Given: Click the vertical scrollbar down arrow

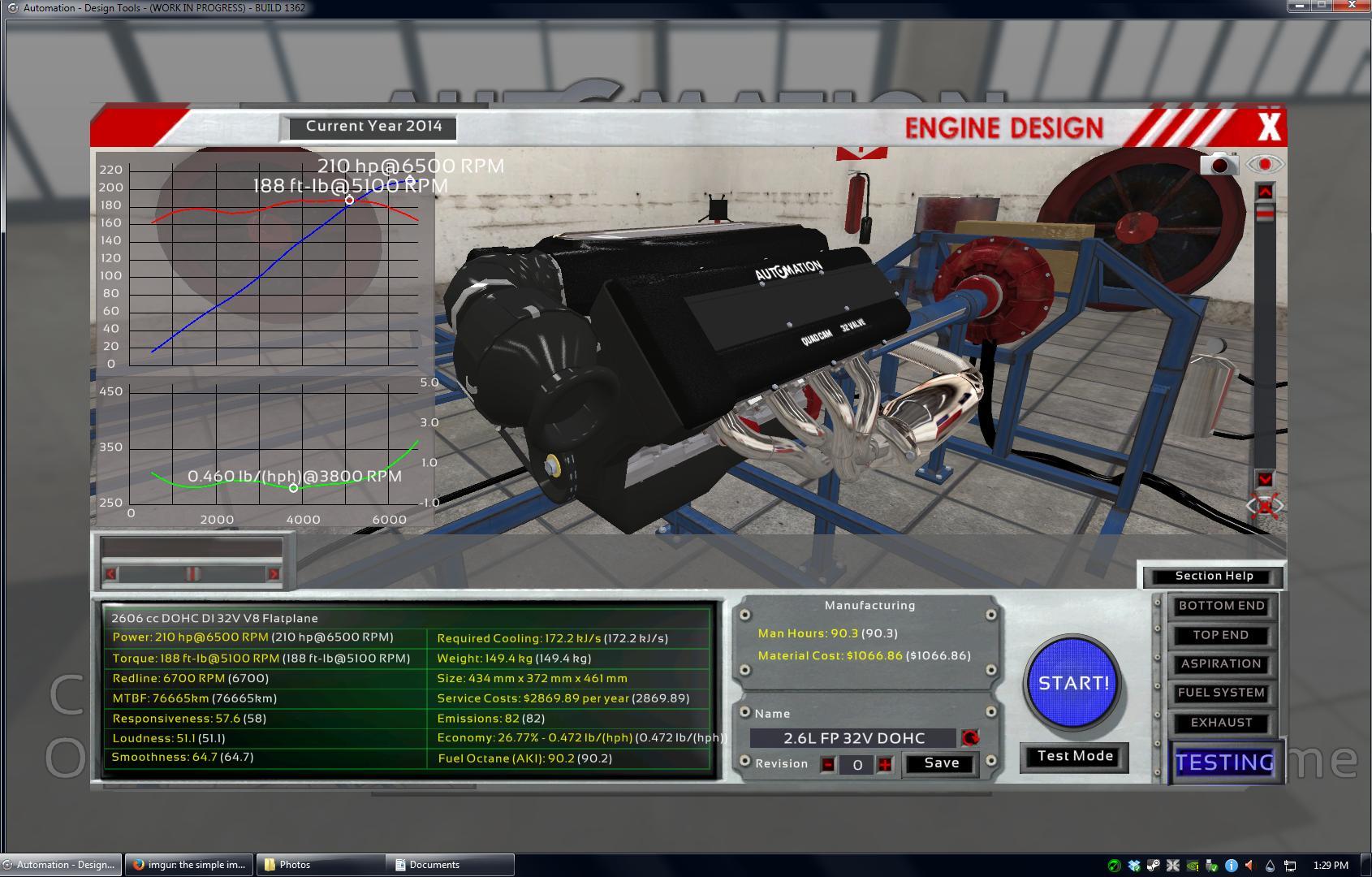Looking at the screenshot, I should (1265, 478).
